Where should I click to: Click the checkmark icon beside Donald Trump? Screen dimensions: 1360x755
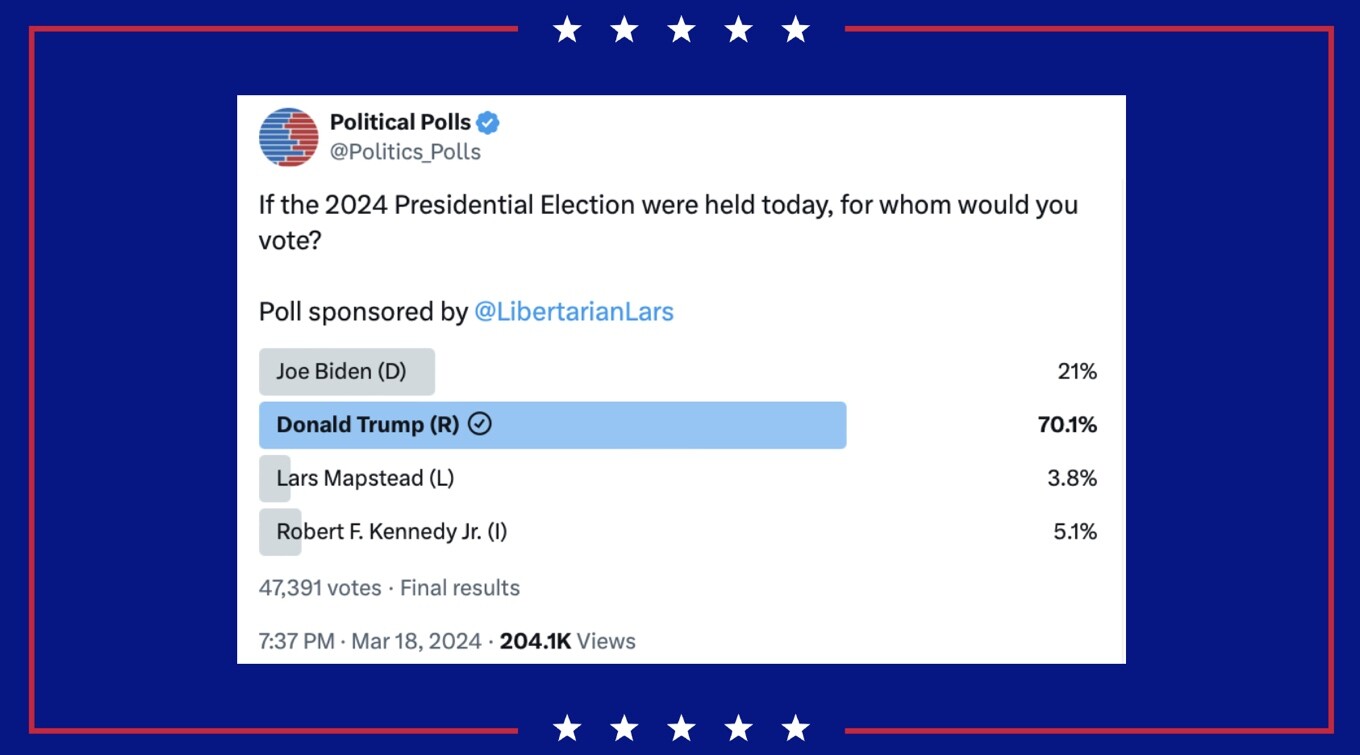480,424
